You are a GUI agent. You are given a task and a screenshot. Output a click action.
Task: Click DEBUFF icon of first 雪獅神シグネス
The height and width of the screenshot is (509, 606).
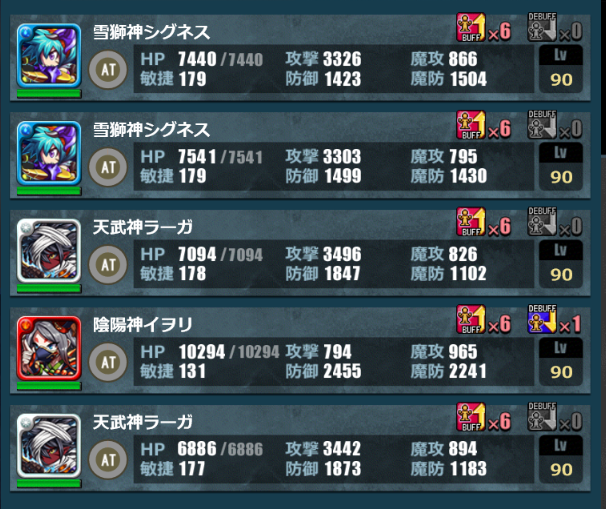tap(542, 27)
